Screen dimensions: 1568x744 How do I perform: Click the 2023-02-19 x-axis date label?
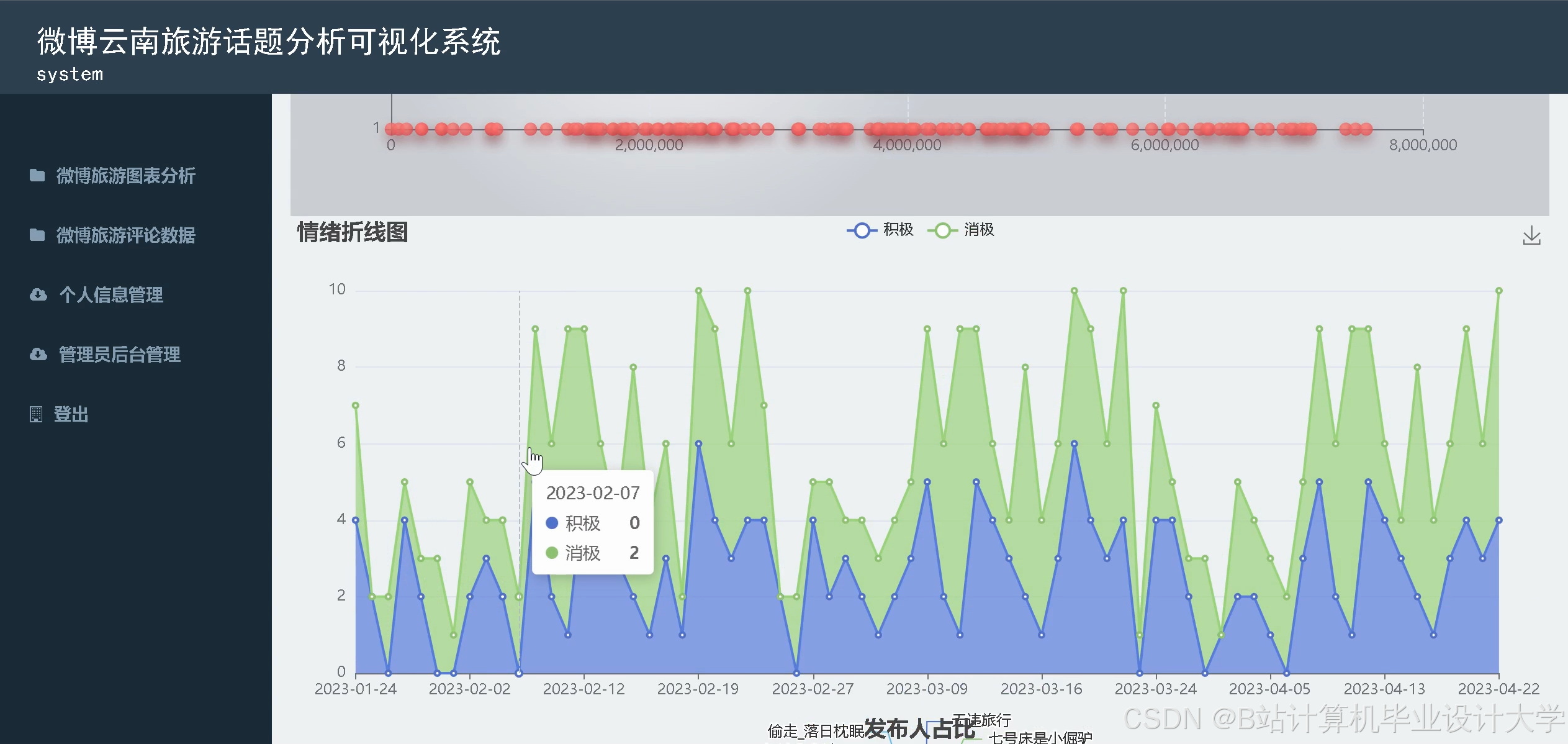click(698, 689)
